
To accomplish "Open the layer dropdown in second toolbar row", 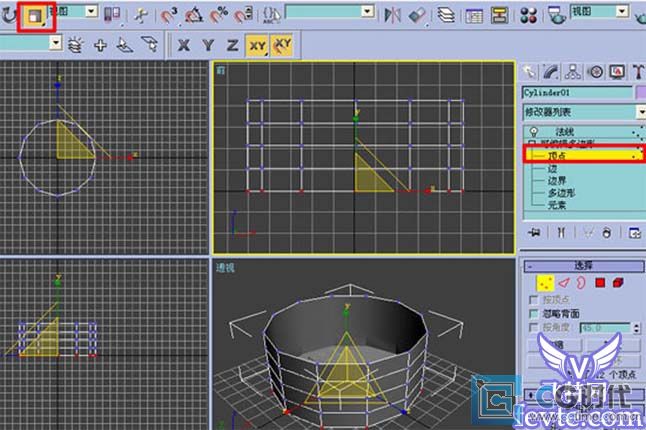I will 56,42.
